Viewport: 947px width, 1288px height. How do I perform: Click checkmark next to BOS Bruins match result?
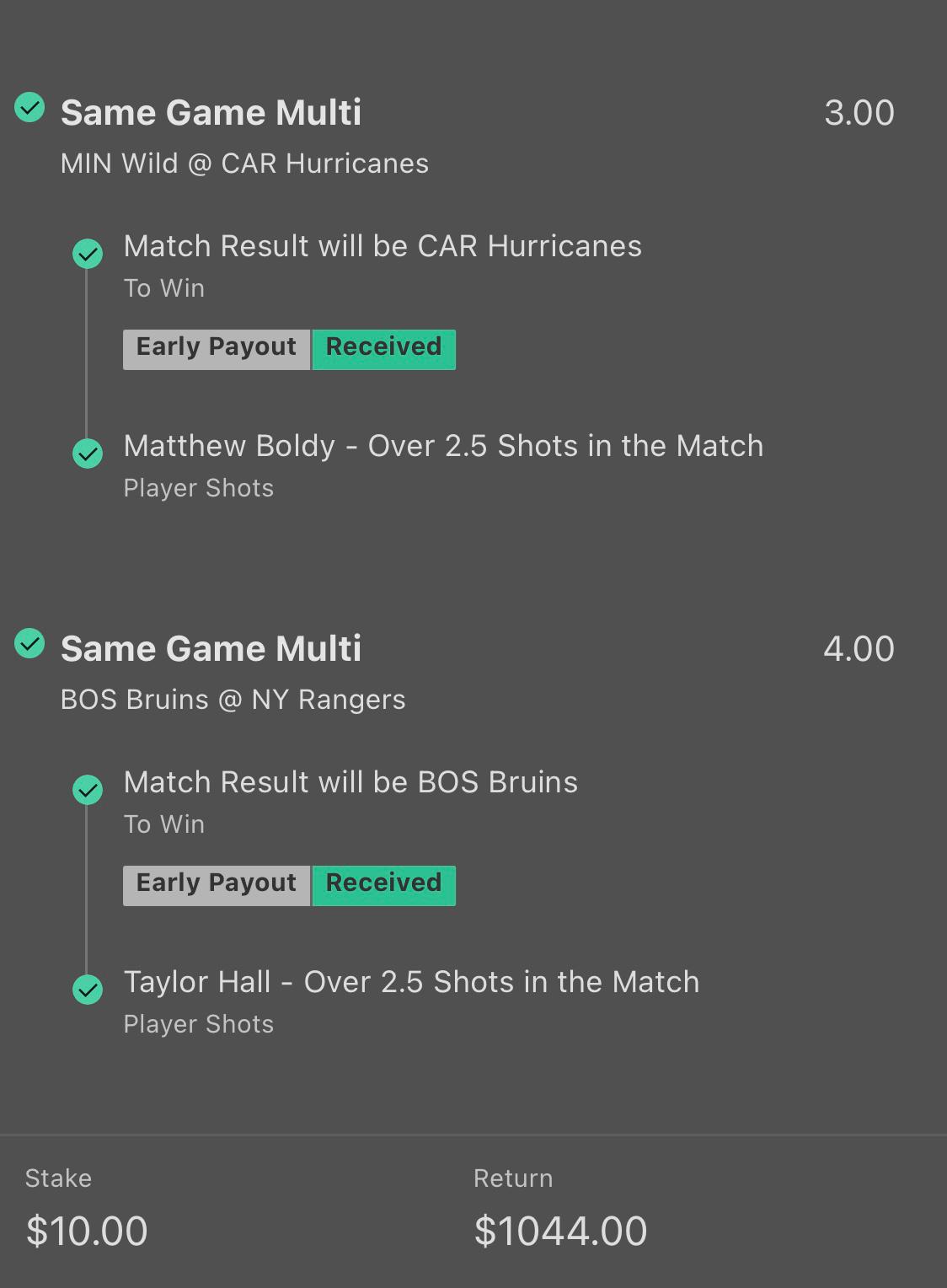pos(88,790)
